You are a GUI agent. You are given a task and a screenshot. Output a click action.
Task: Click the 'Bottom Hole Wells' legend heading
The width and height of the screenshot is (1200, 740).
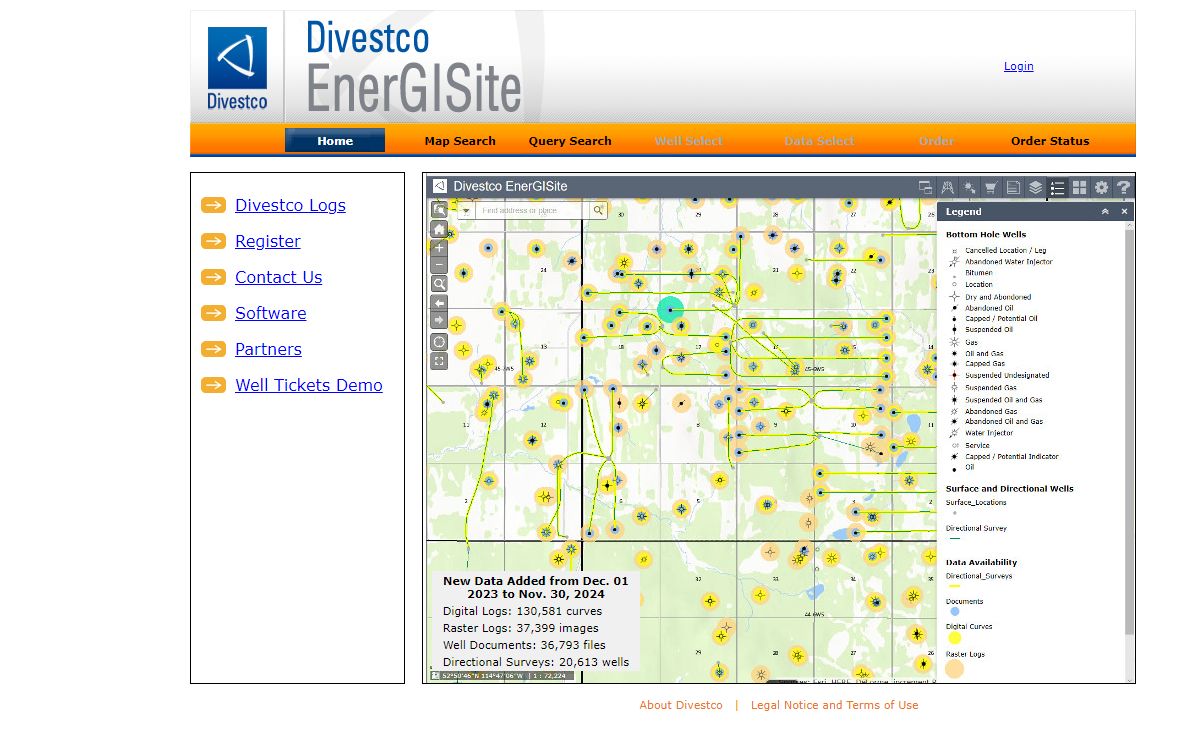(986, 235)
